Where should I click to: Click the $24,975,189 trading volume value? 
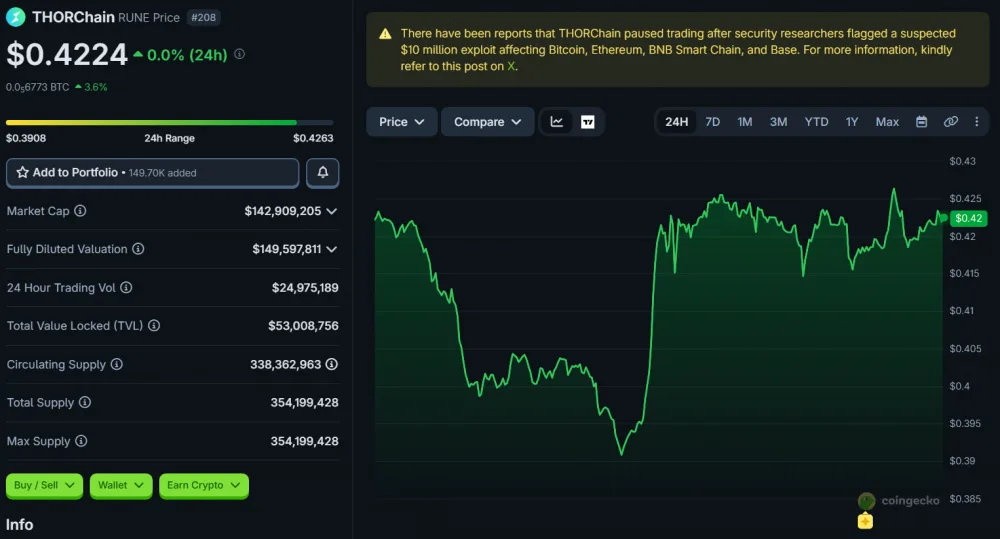pos(305,288)
